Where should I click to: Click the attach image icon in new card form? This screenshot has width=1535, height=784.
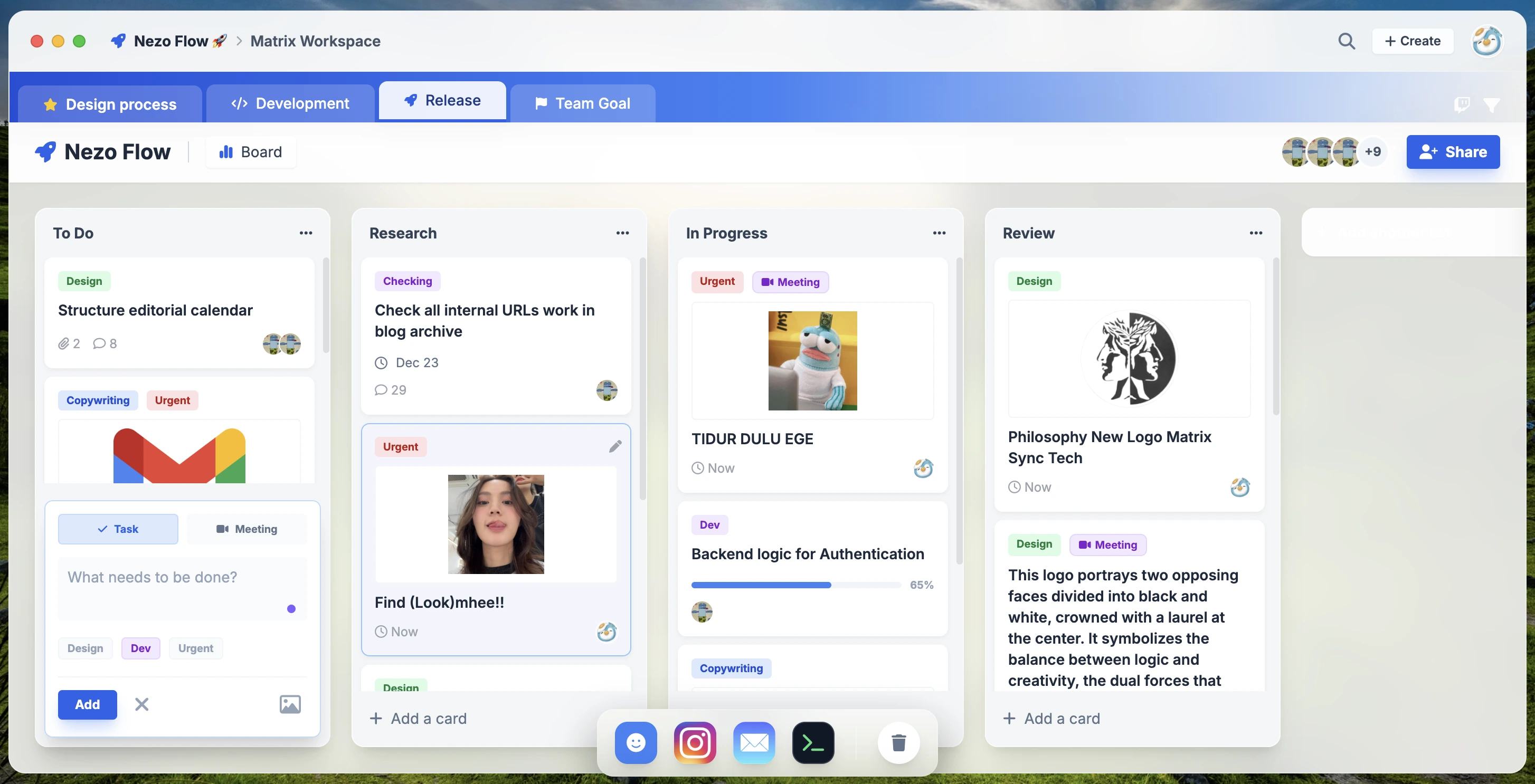(290, 704)
